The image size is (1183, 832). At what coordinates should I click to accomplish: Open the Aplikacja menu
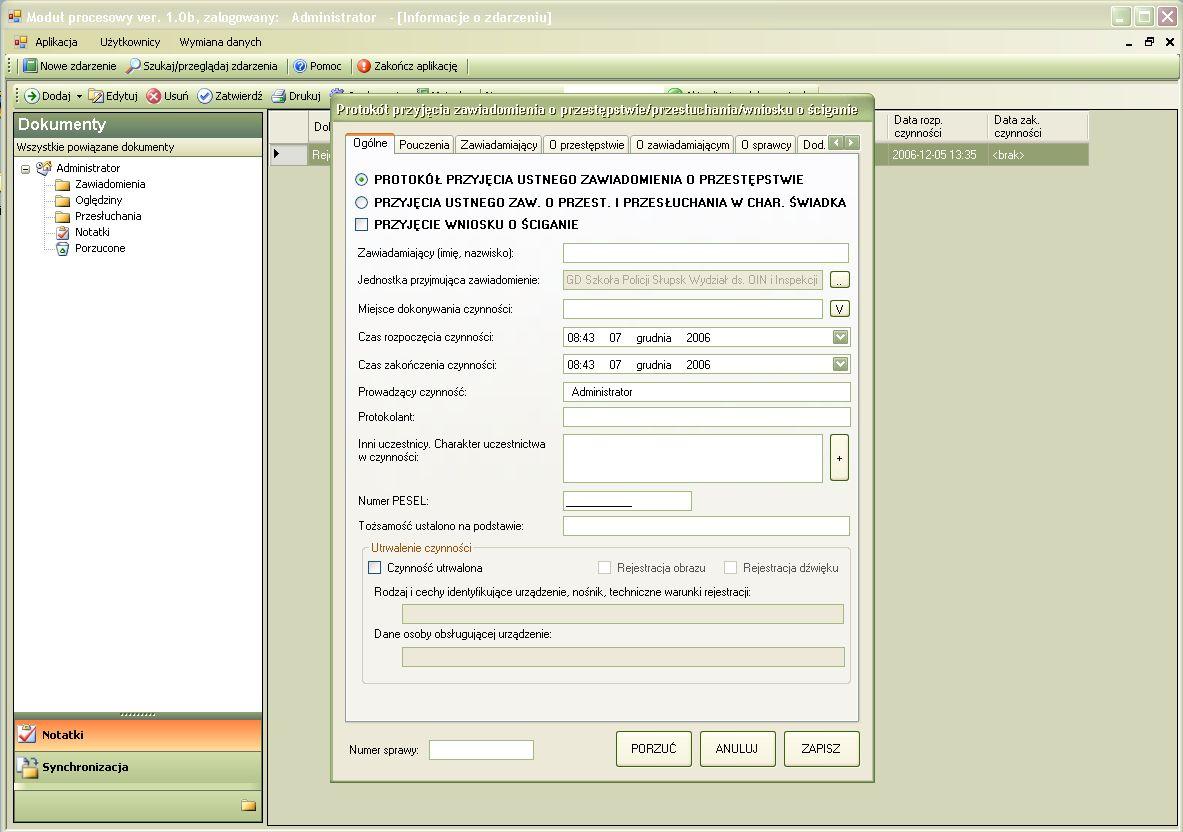(x=57, y=42)
